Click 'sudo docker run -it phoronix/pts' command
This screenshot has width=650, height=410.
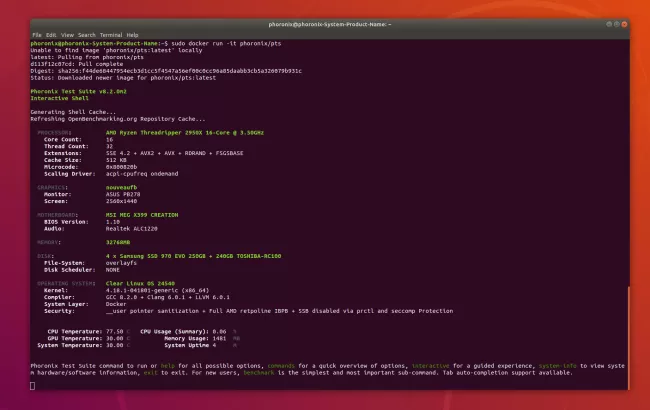[x=226, y=44]
